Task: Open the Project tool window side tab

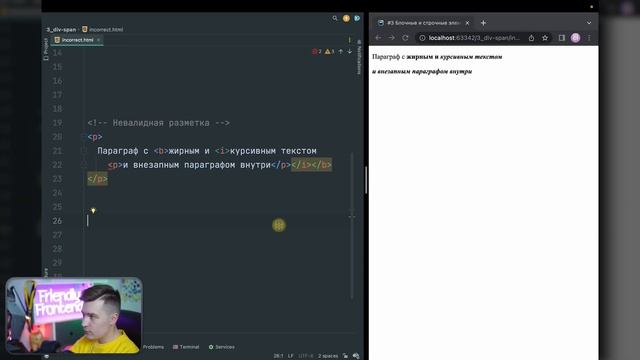Action: [46, 49]
